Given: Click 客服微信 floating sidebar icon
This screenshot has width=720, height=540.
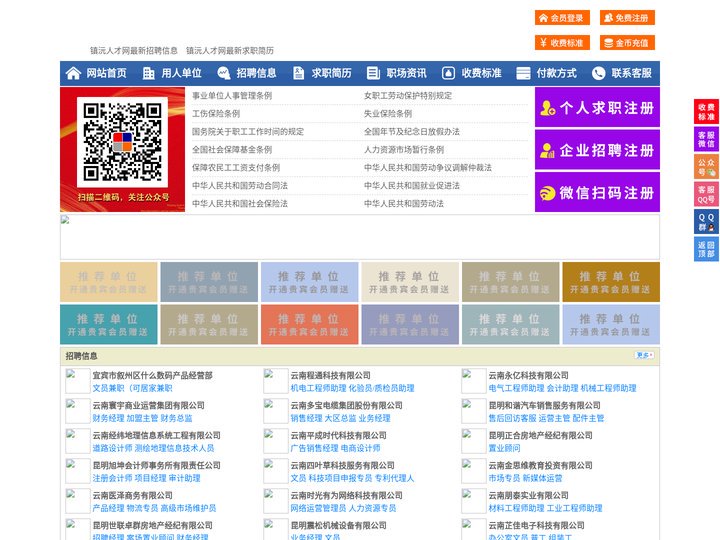Looking at the screenshot, I should click(x=706, y=139).
